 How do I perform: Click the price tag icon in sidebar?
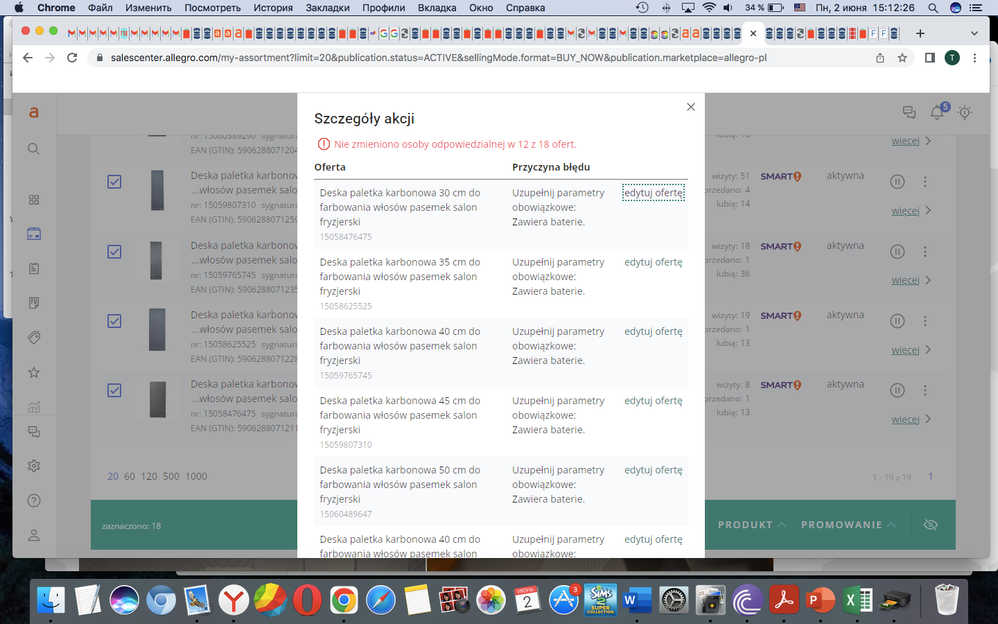click(x=34, y=338)
